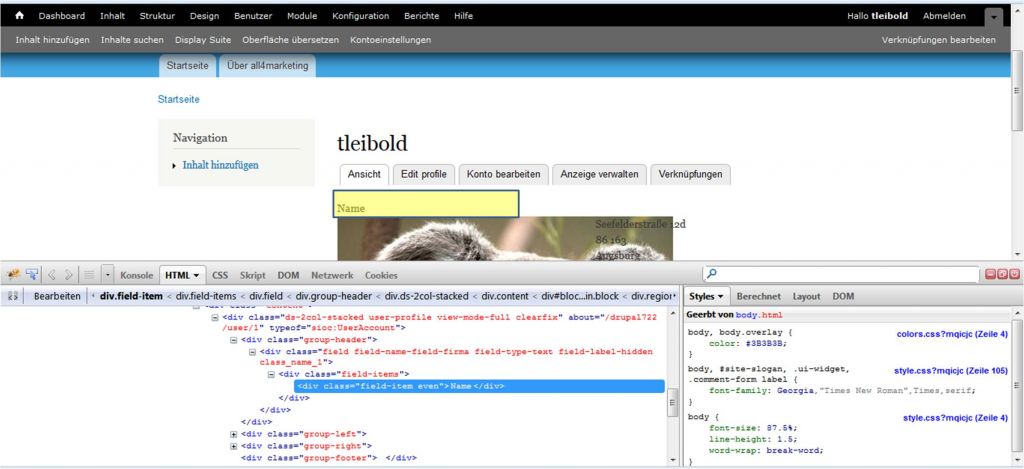Viewport: 1024px width, 469px height.
Task: Click the command line list icon in Firebug
Action: tap(88, 274)
